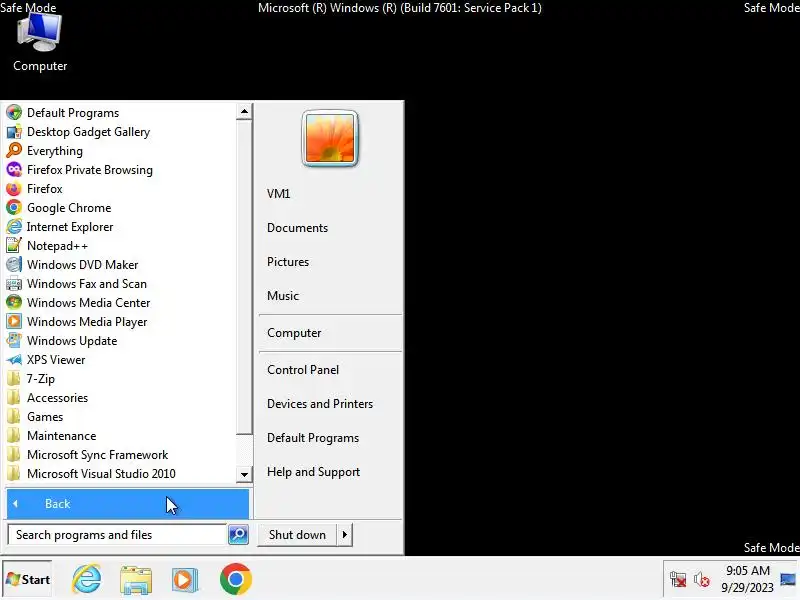Viewport: 800px width, 600px height.
Task: Open Help and Support
Action: pos(314,472)
